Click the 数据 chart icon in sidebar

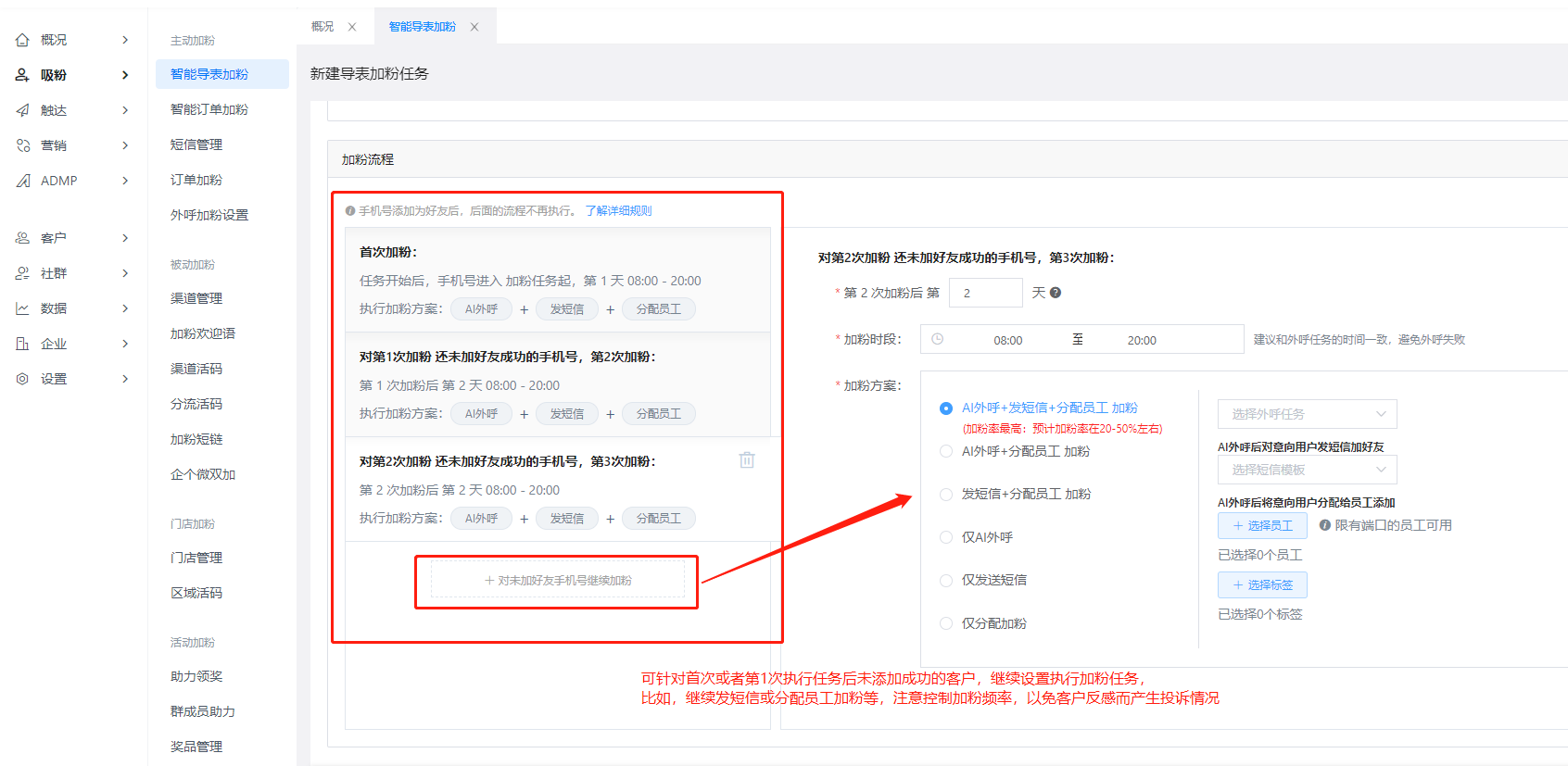[22, 308]
